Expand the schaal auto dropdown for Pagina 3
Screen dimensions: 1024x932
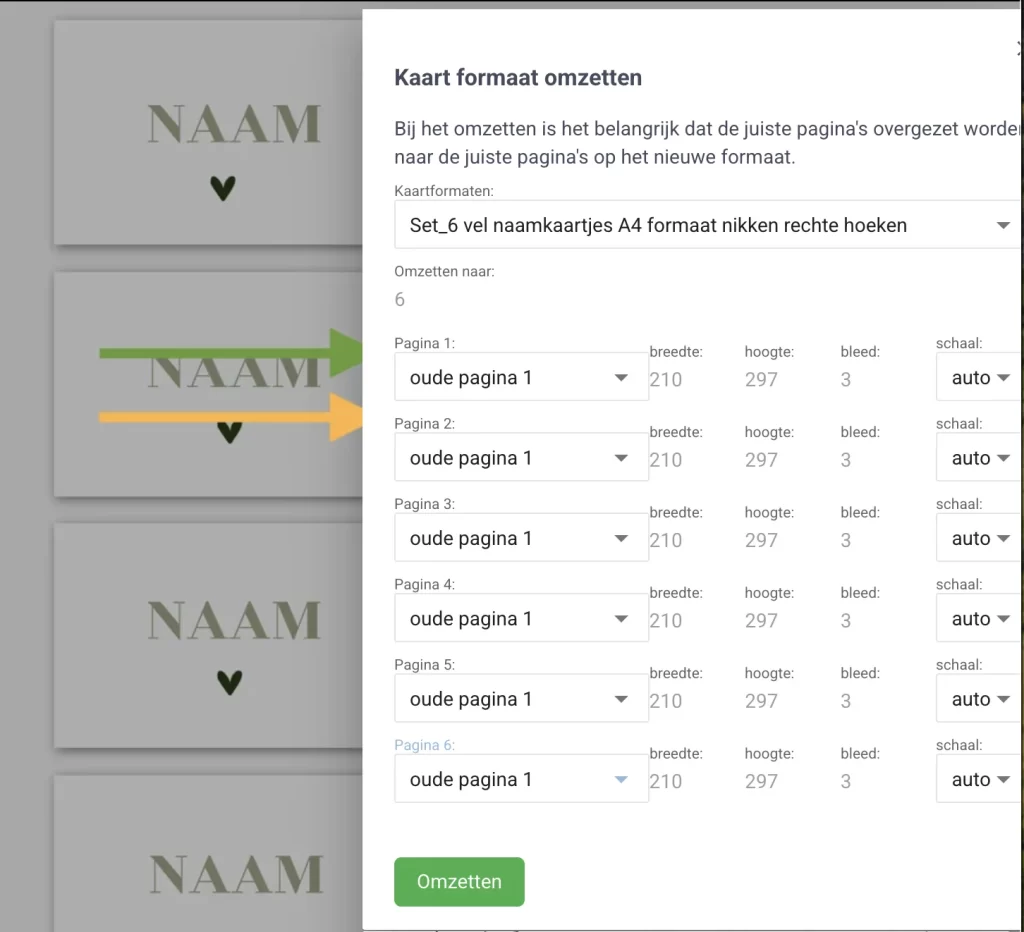(x=979, y=538)
